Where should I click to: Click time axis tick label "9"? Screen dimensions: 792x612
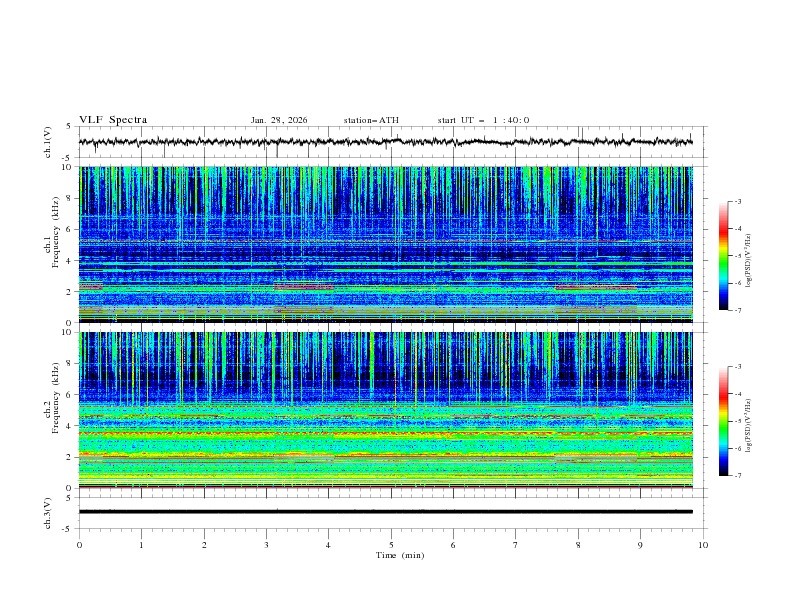[640, 545]
